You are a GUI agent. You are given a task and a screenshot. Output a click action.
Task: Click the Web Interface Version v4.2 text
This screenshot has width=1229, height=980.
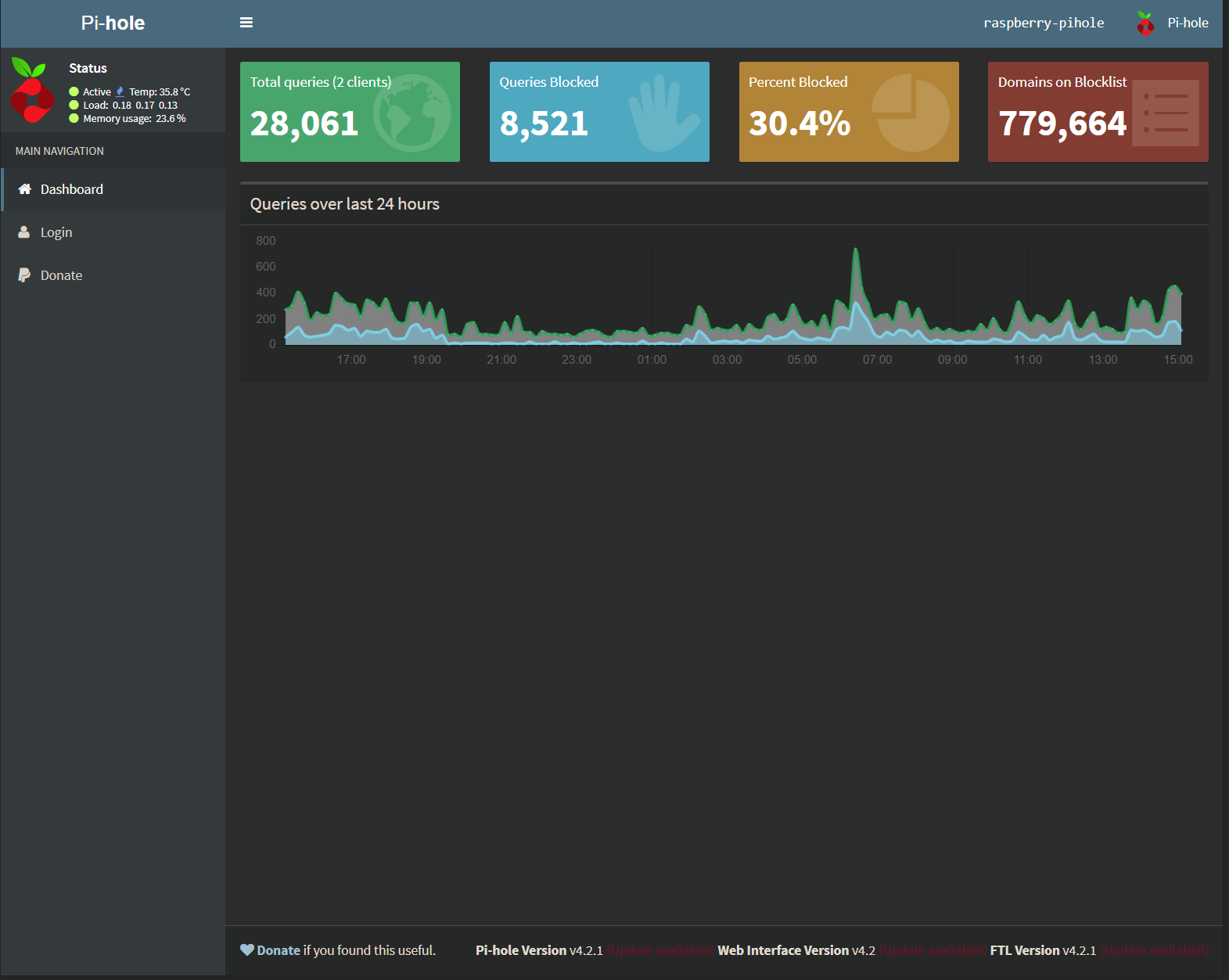coord(796,950)
